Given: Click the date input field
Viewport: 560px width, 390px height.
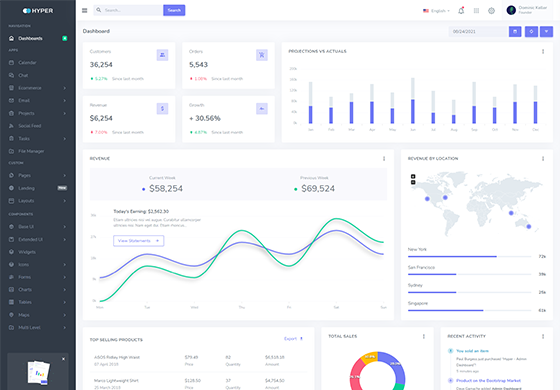Looking at the screenshot, I should [479, 31].
